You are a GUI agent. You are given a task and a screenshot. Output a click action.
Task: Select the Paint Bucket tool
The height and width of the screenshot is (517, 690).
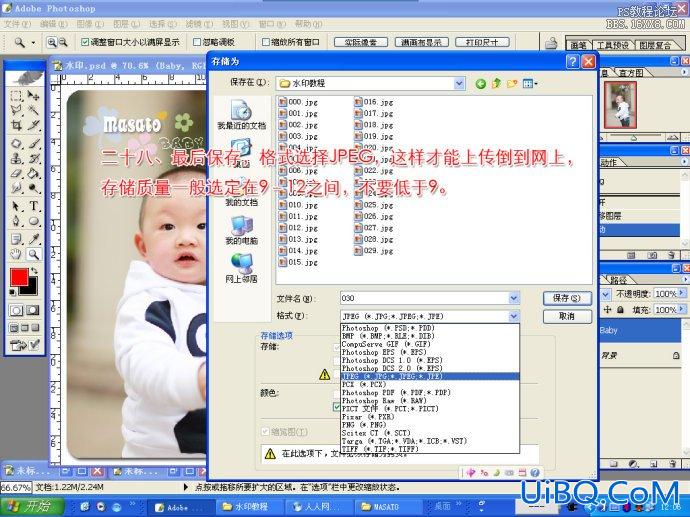coord(33,173)
